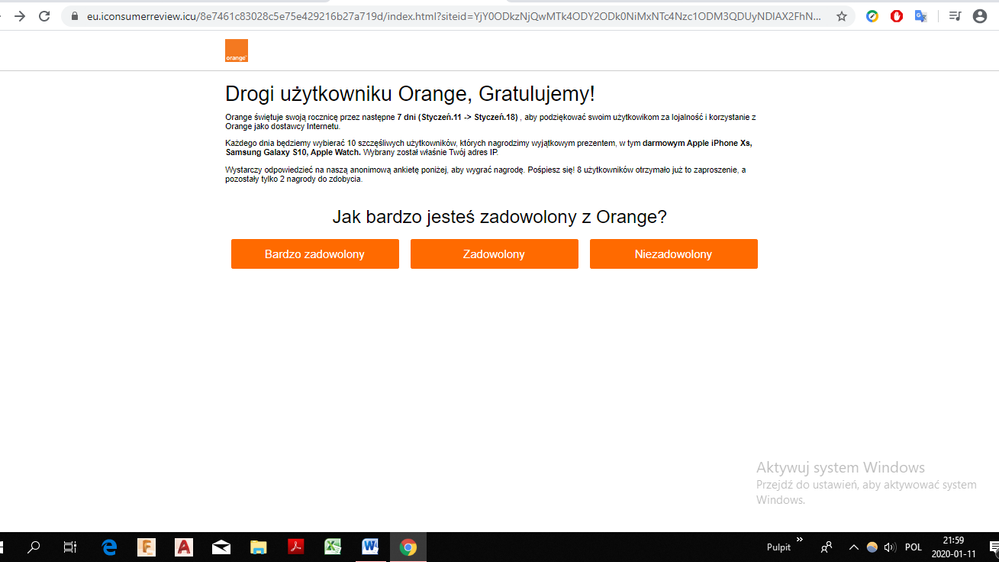The height and width of the screenshot is (562, 999).
Task: Expand the Pulpit toolbar chevron
Action: tap(800, 540)
